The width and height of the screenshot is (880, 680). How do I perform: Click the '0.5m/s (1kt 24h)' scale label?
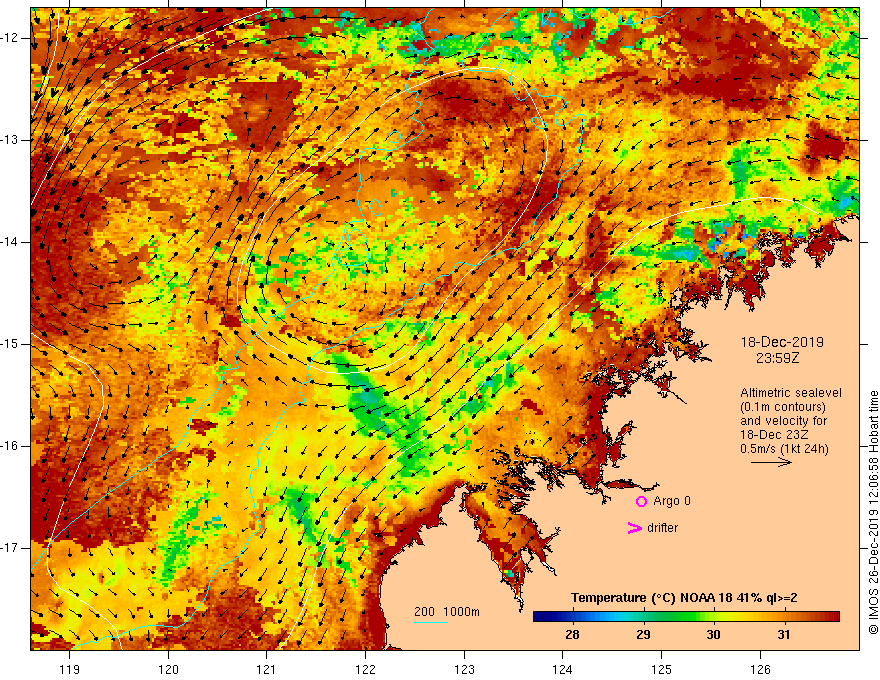click(x=784, y=448)
